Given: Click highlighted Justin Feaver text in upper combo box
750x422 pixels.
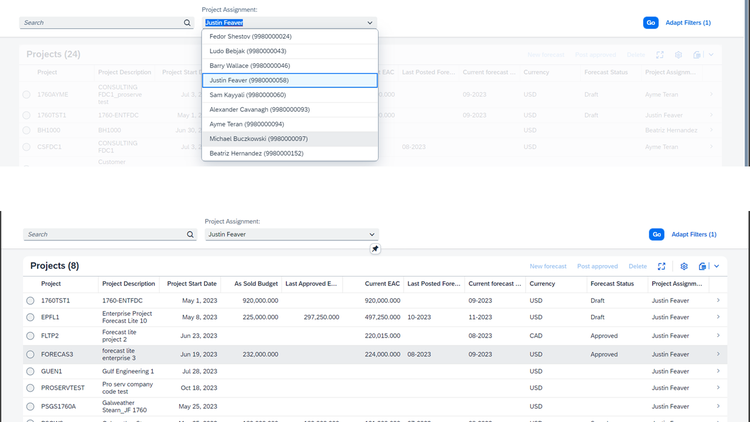Looking at the screenshot, I should (224, 22).
